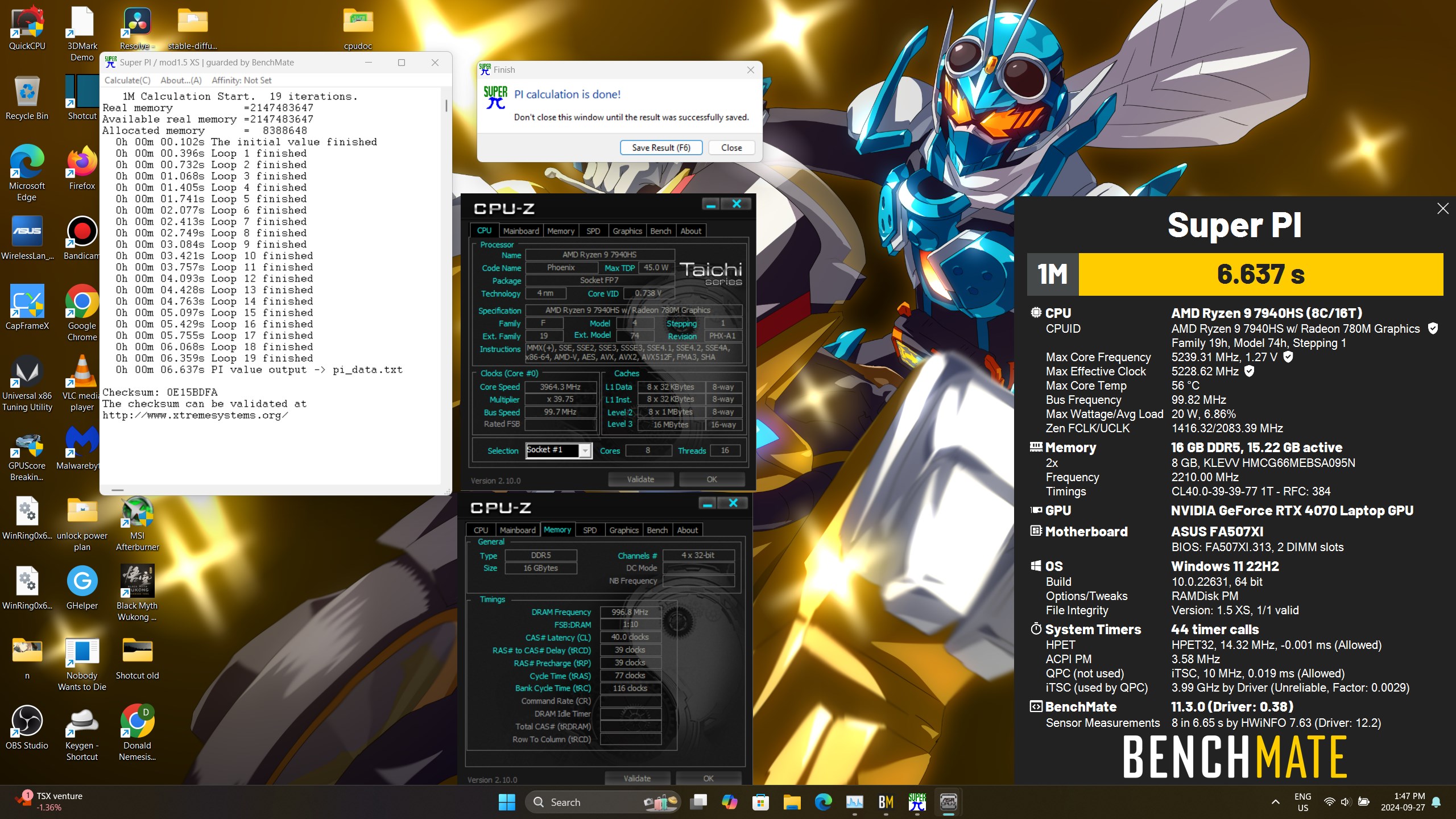The width and height of the screenshot is (1456, 819).
Task: Open Windows Start menu
Action: pos(506,802)
